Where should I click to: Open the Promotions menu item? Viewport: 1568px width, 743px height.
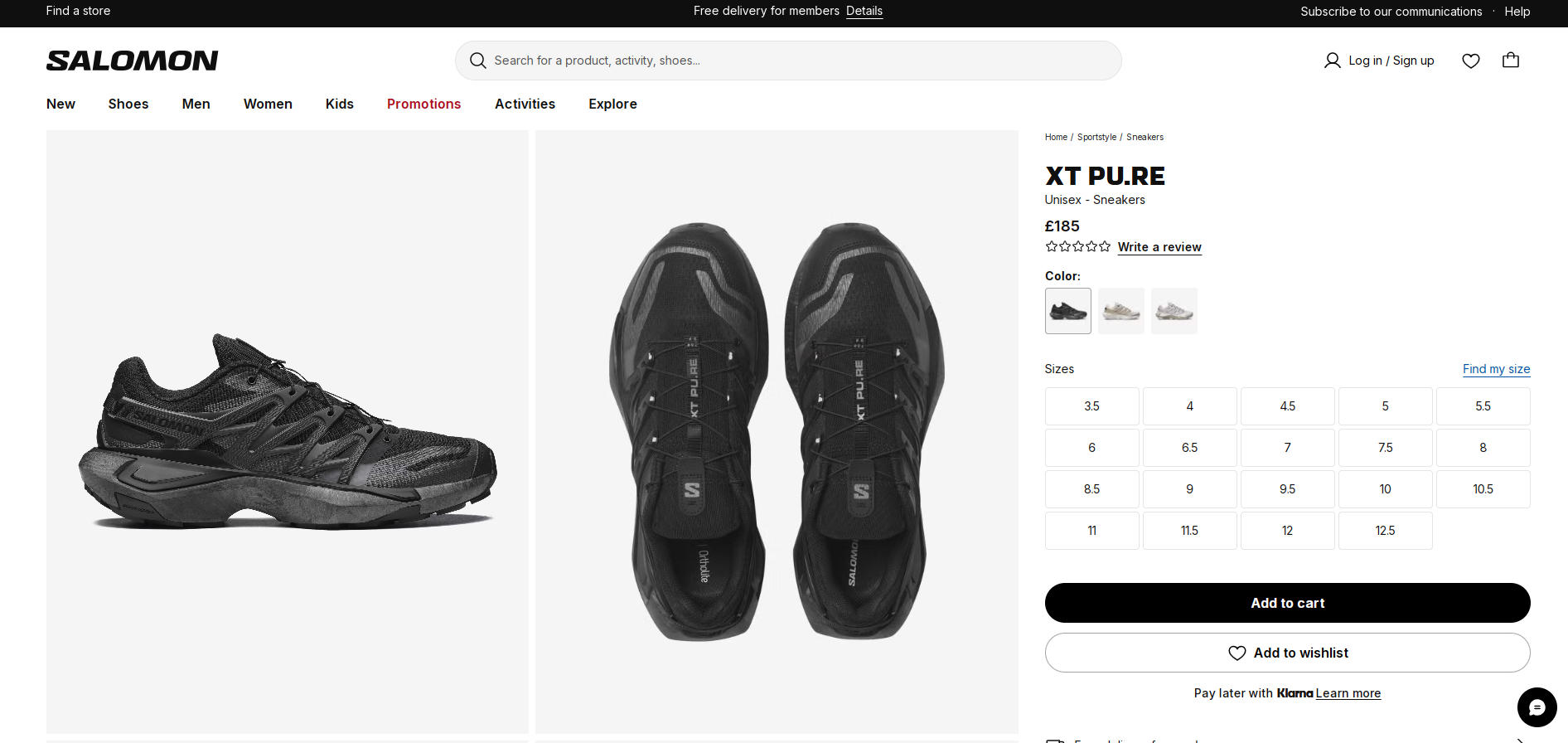pos(423,104)
